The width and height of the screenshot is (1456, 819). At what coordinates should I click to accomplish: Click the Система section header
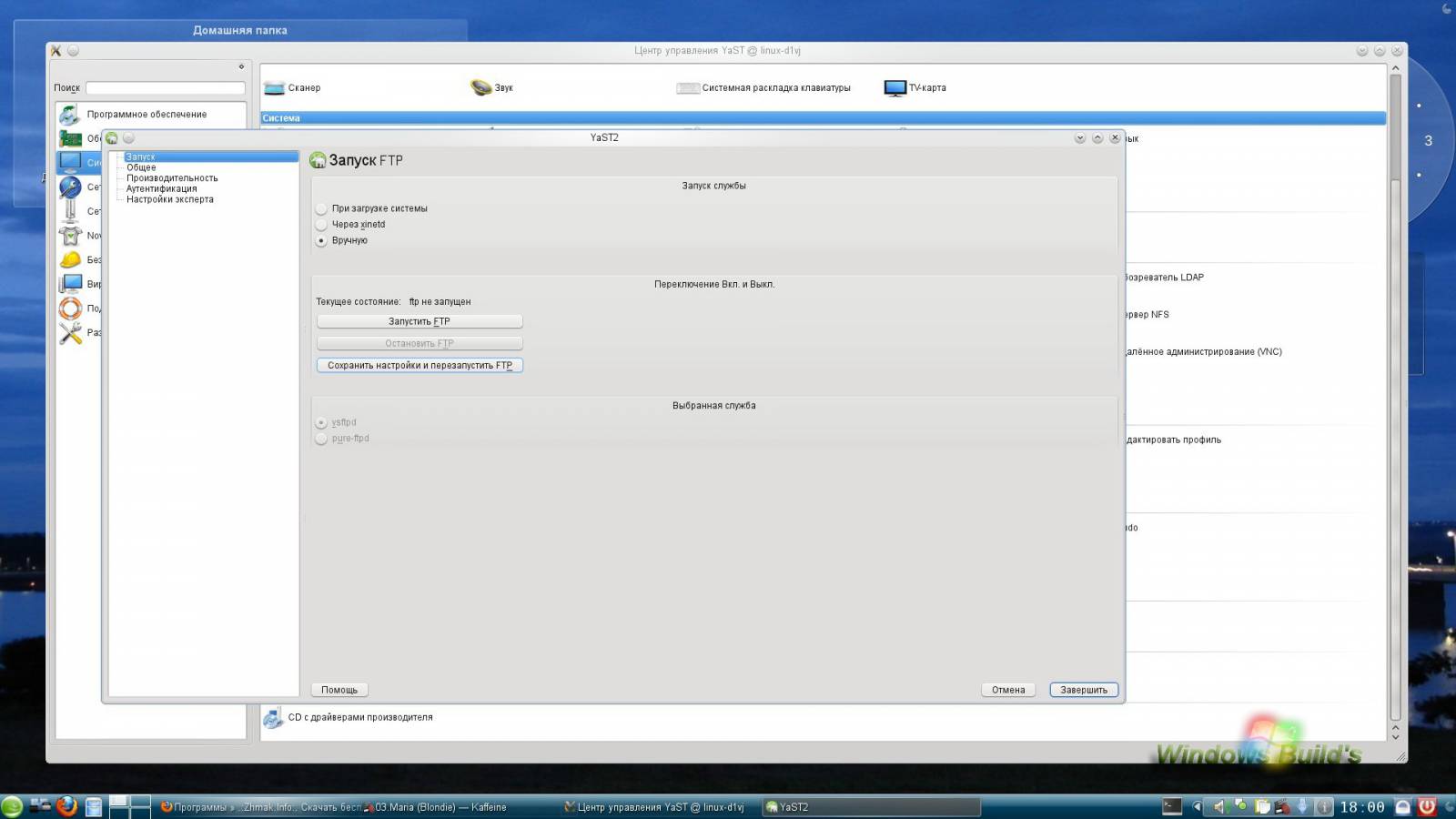coord(823,118)
